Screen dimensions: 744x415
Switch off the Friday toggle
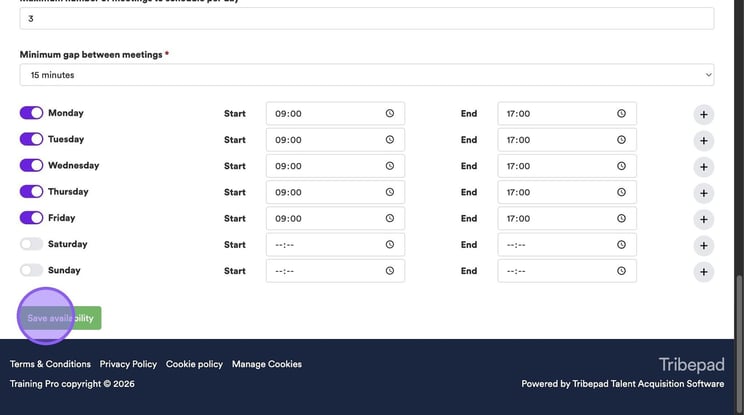32,218
